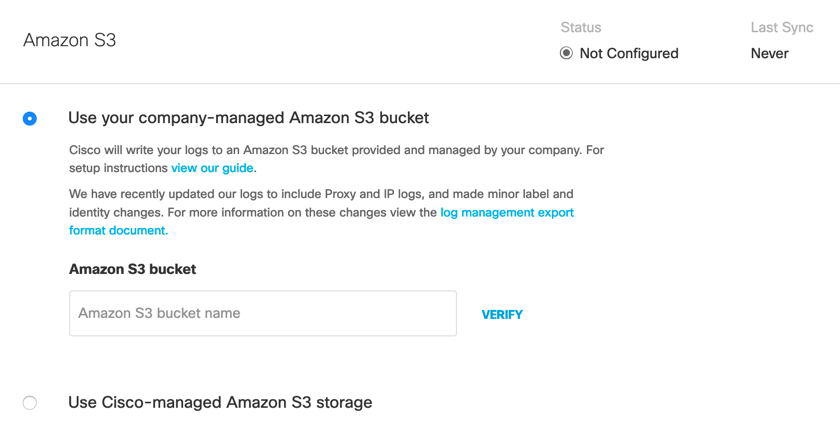Click the Not Configured status icon

pyautogui.click(x=566, y=53)
